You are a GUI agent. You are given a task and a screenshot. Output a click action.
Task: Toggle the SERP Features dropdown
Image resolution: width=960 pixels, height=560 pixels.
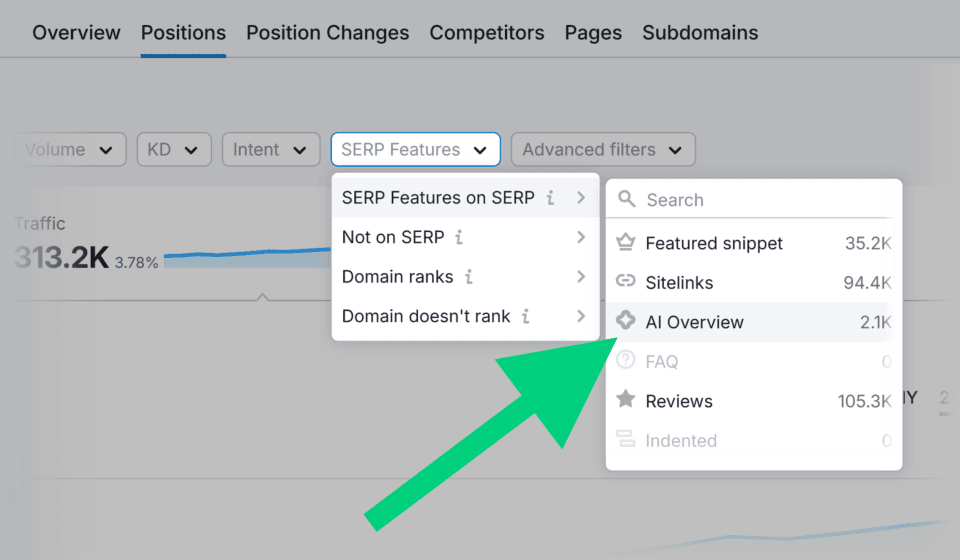(x=415, y=150)
